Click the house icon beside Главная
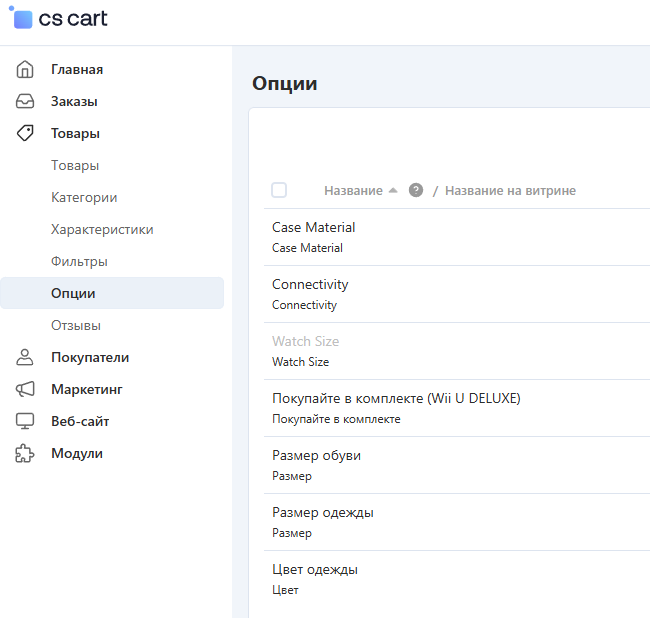Image resolution: width=650 pixels, height=618 pixels. 26,70
